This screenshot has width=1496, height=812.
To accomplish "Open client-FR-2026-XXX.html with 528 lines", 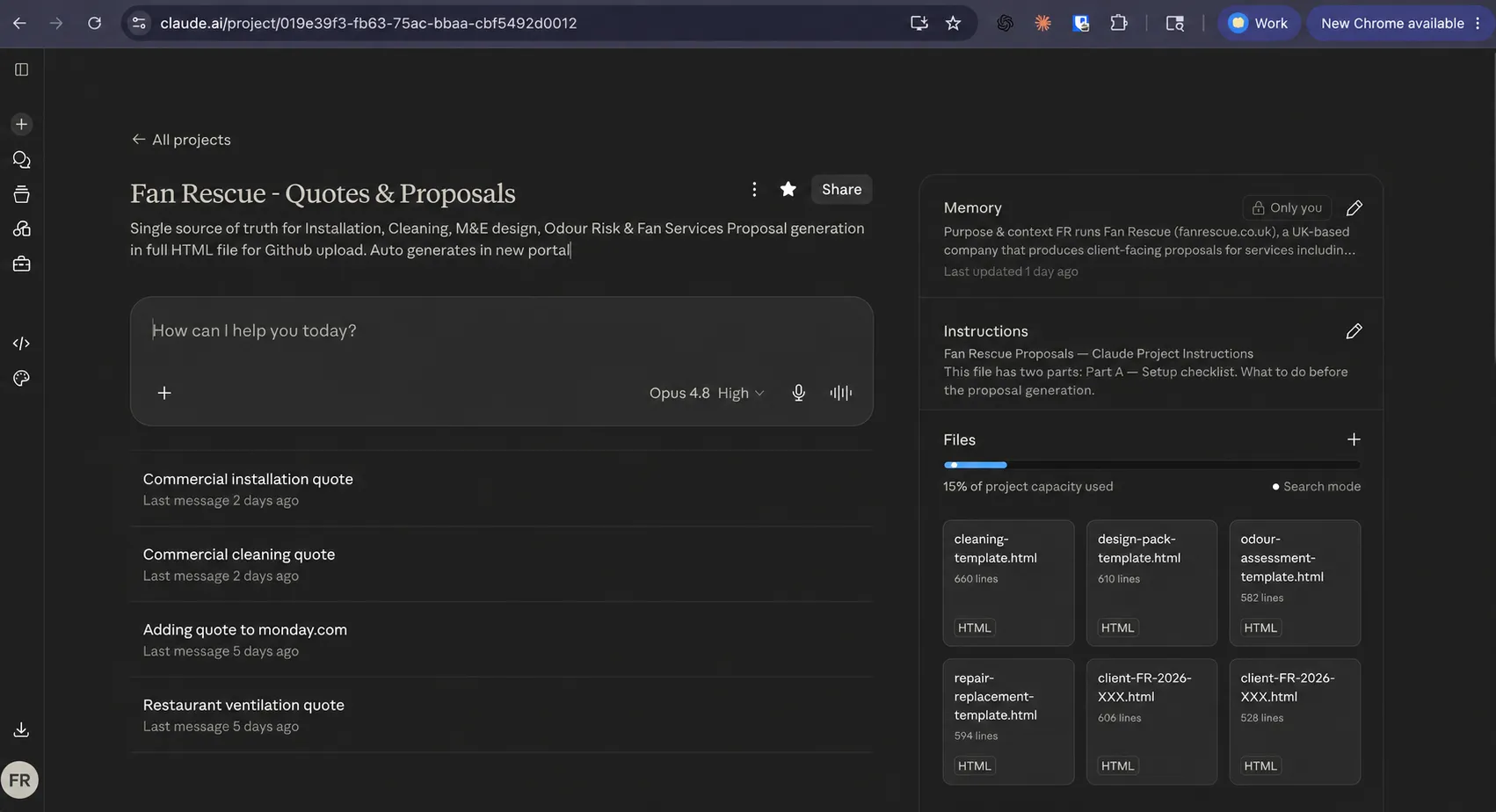I will click(x=1295, y=721).
